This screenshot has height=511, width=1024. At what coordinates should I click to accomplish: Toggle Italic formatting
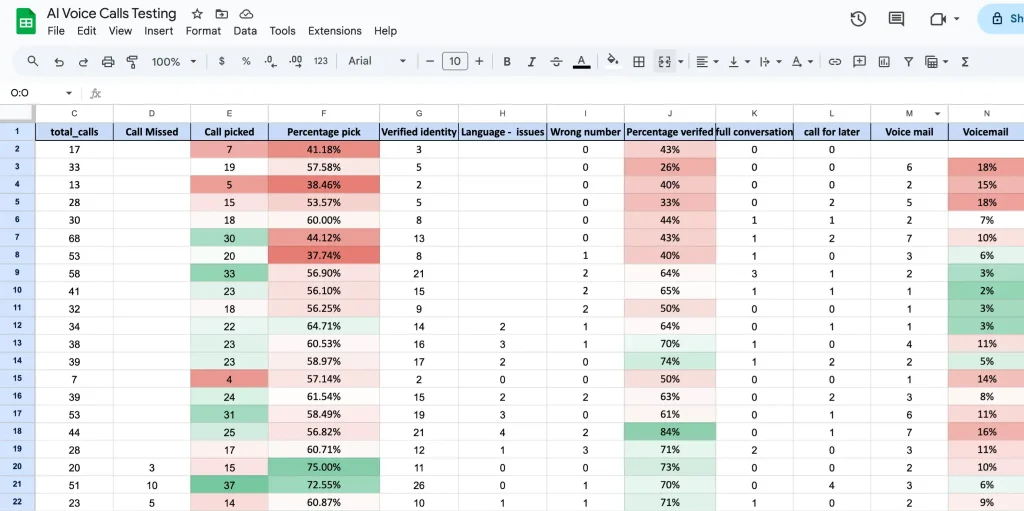pyautogui.click(x=532, y=62)
